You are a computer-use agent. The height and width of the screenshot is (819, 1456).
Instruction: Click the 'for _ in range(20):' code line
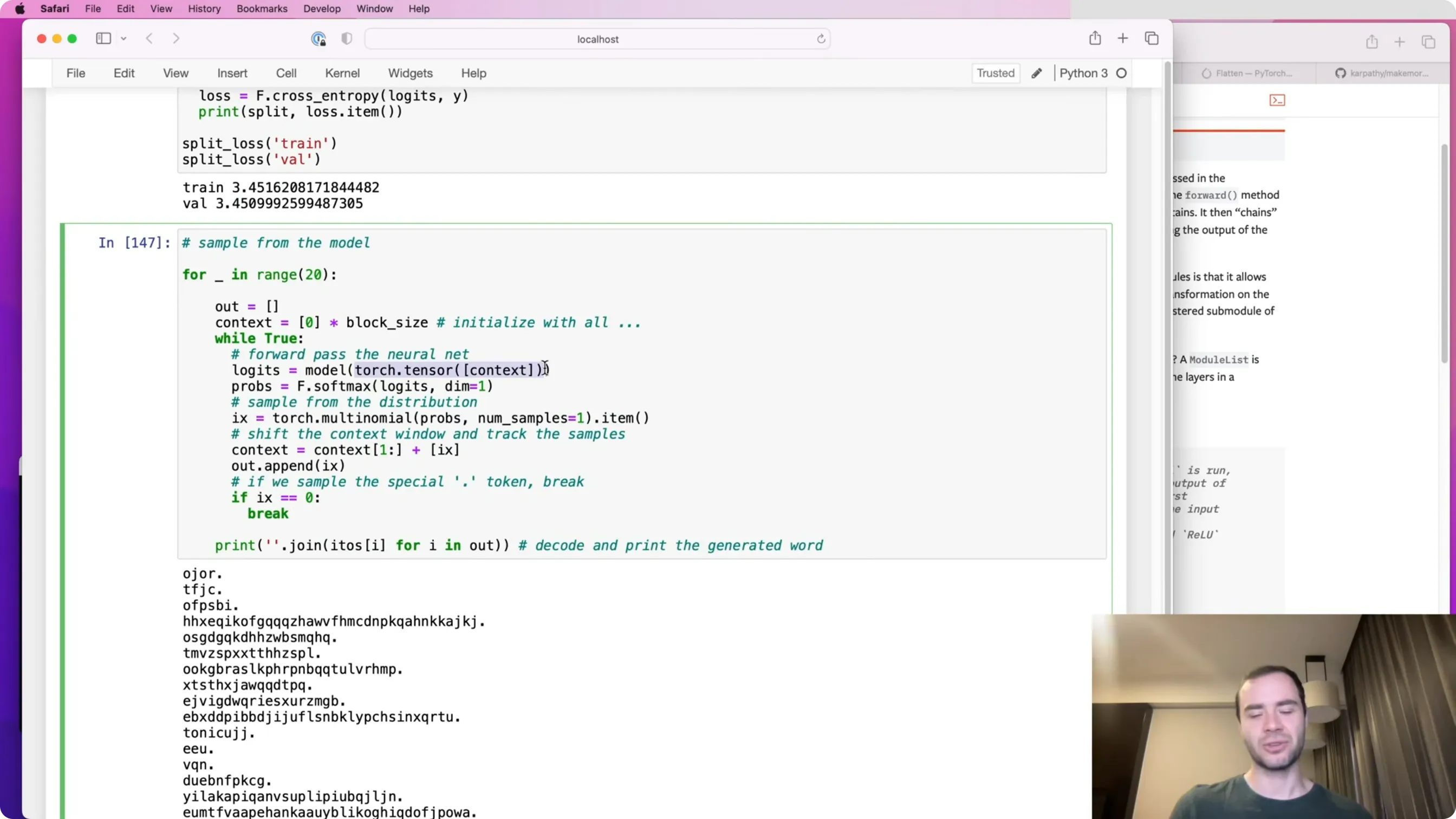[259, 275]
